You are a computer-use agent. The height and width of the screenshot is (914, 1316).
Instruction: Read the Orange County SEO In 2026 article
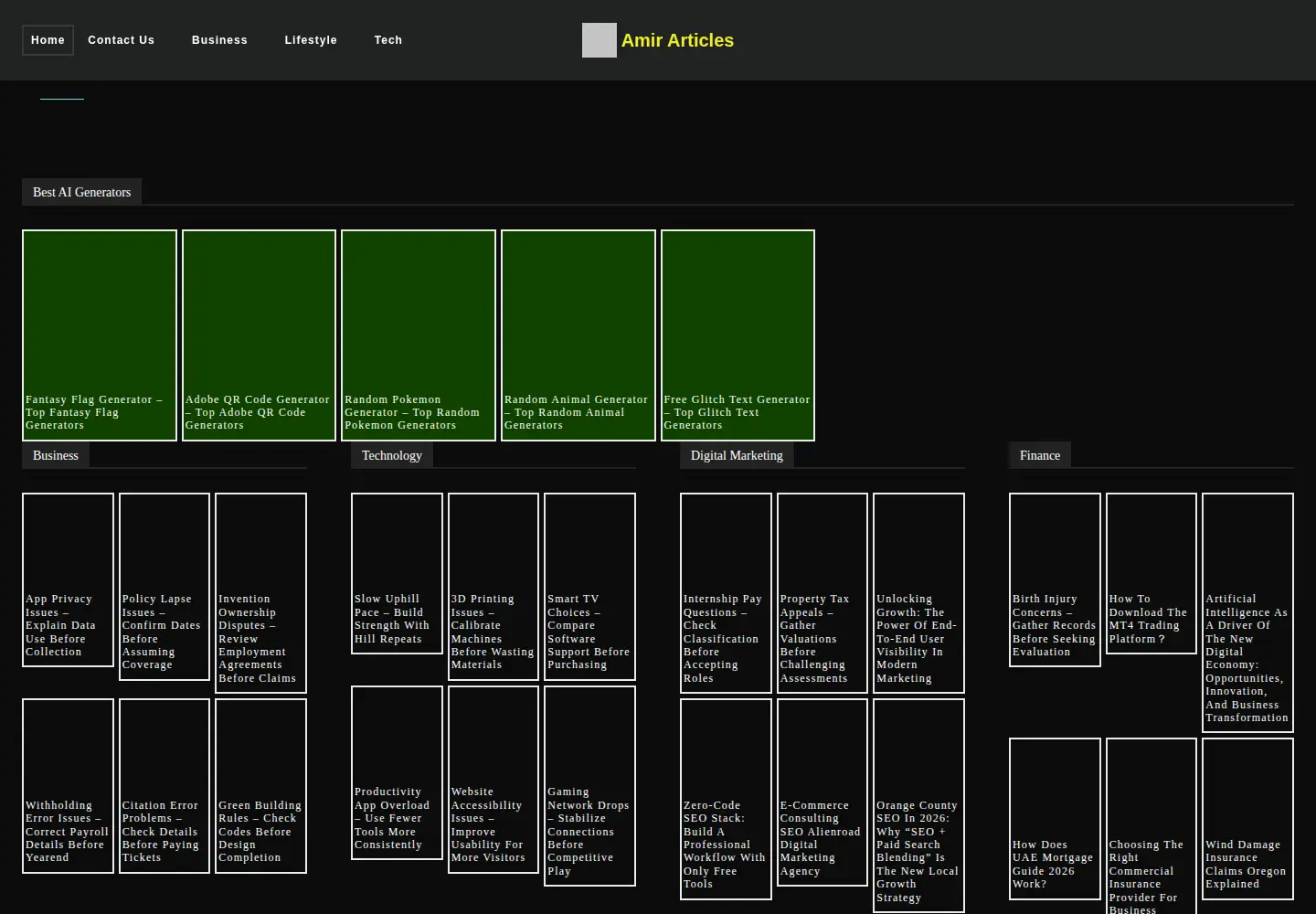(x=918, y=805)
